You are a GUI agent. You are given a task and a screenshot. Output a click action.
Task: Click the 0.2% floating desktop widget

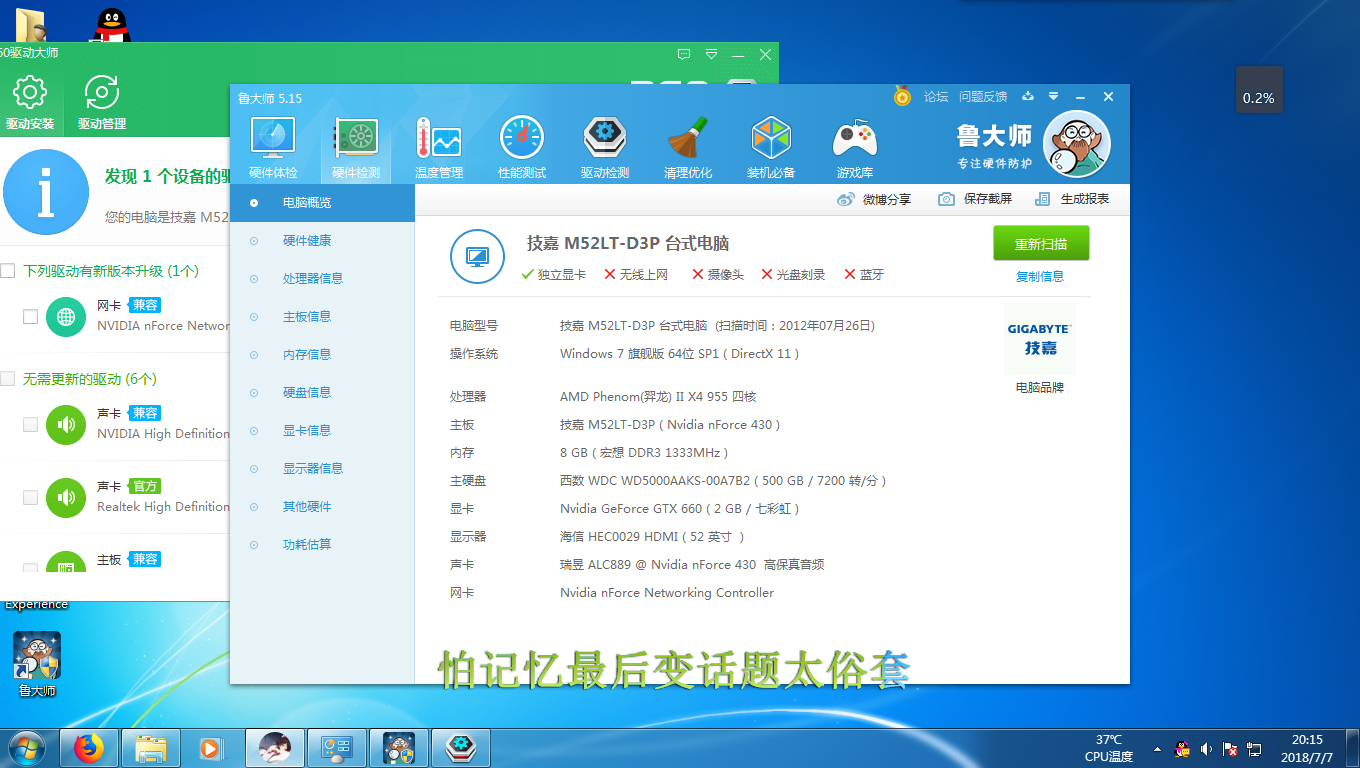click(1259, 90)
